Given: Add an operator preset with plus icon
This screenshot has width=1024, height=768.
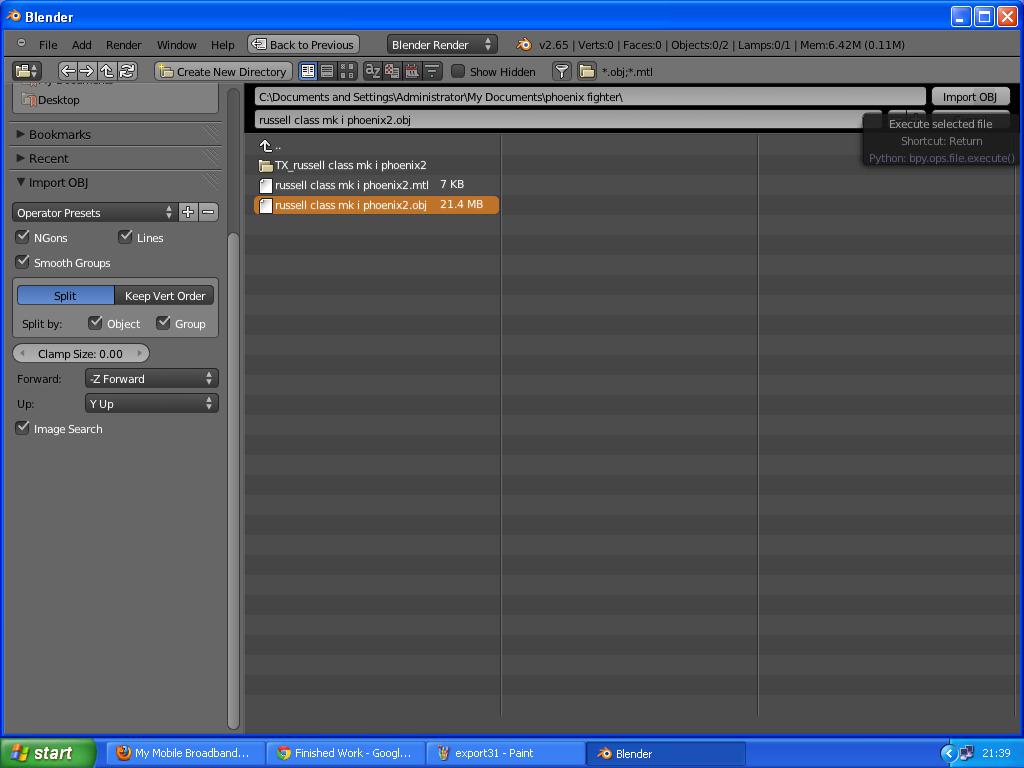Looking at the screenshot, I should [x=188, y=212].
